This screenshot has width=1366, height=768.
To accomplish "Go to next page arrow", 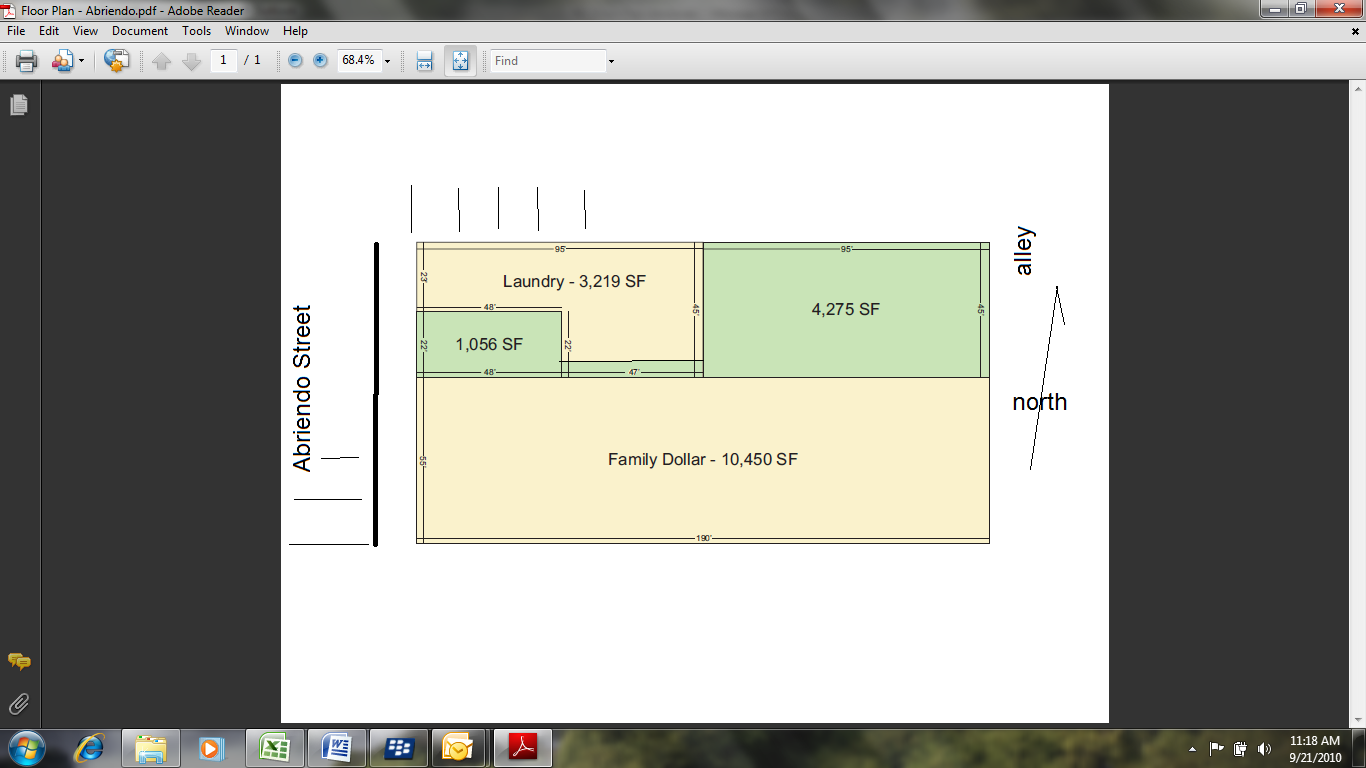I will pos(191,61).
